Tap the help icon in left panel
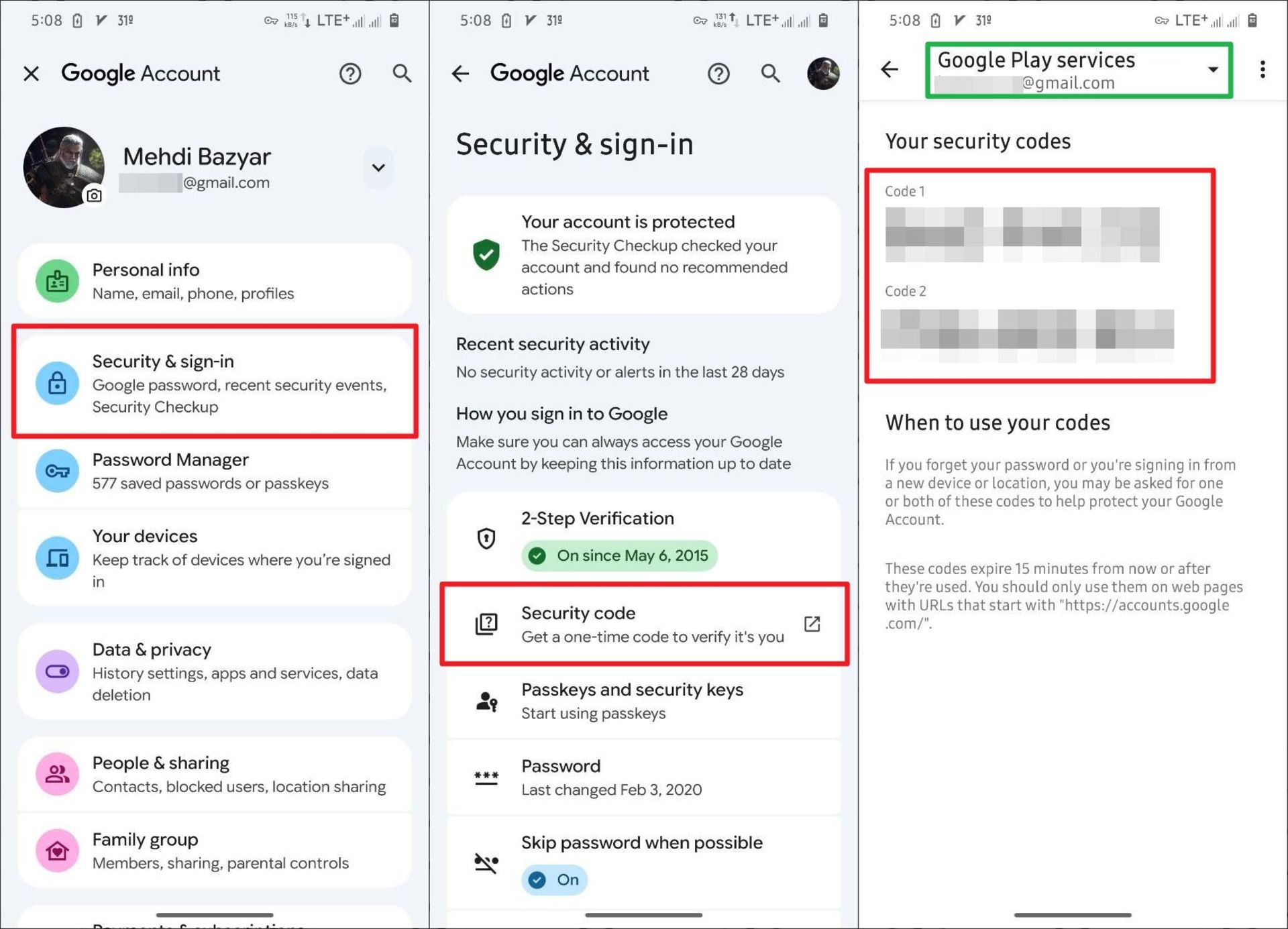The width and height of the screenshot is (1288, 929). click(350, 73)
